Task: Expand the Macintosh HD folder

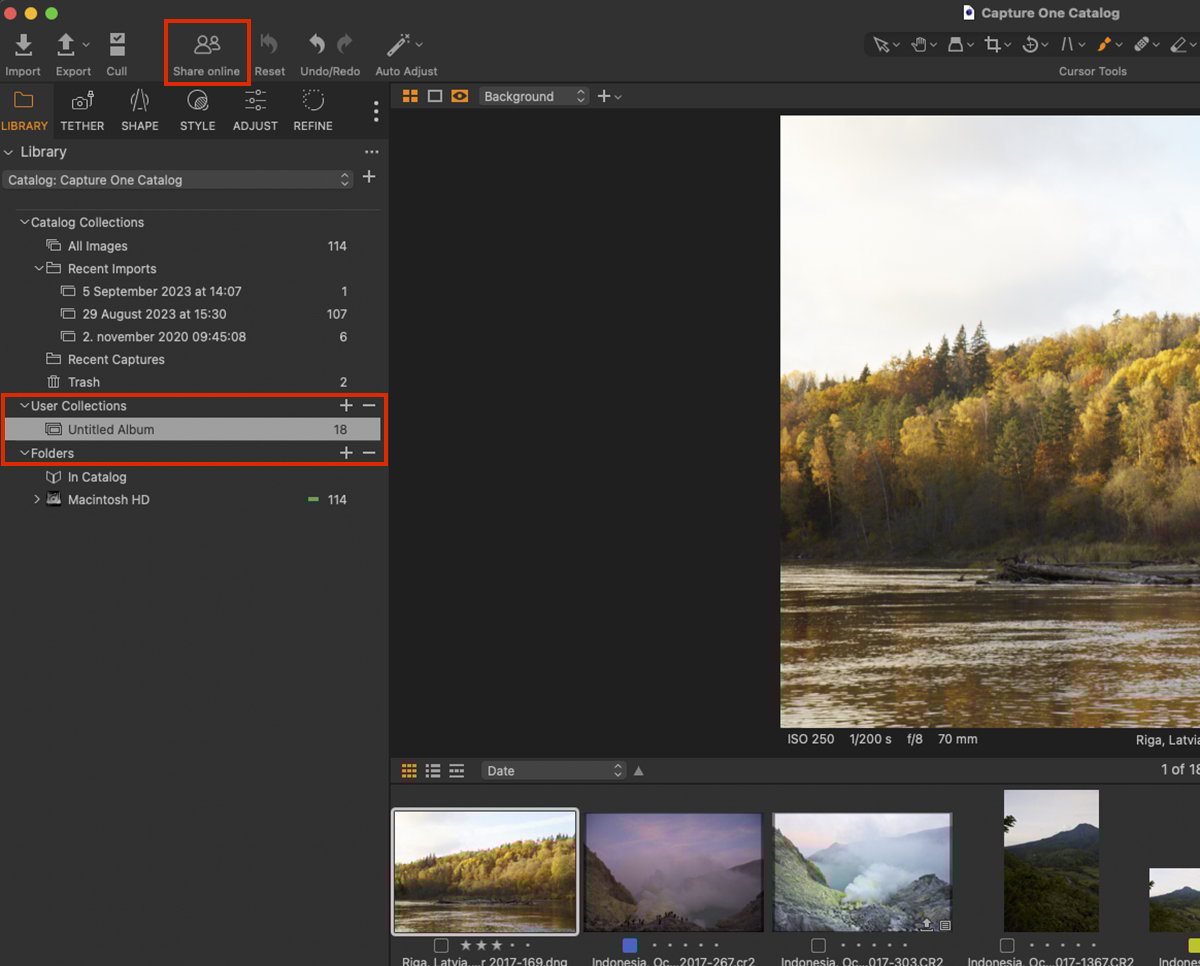Action: tap(37, 499)
